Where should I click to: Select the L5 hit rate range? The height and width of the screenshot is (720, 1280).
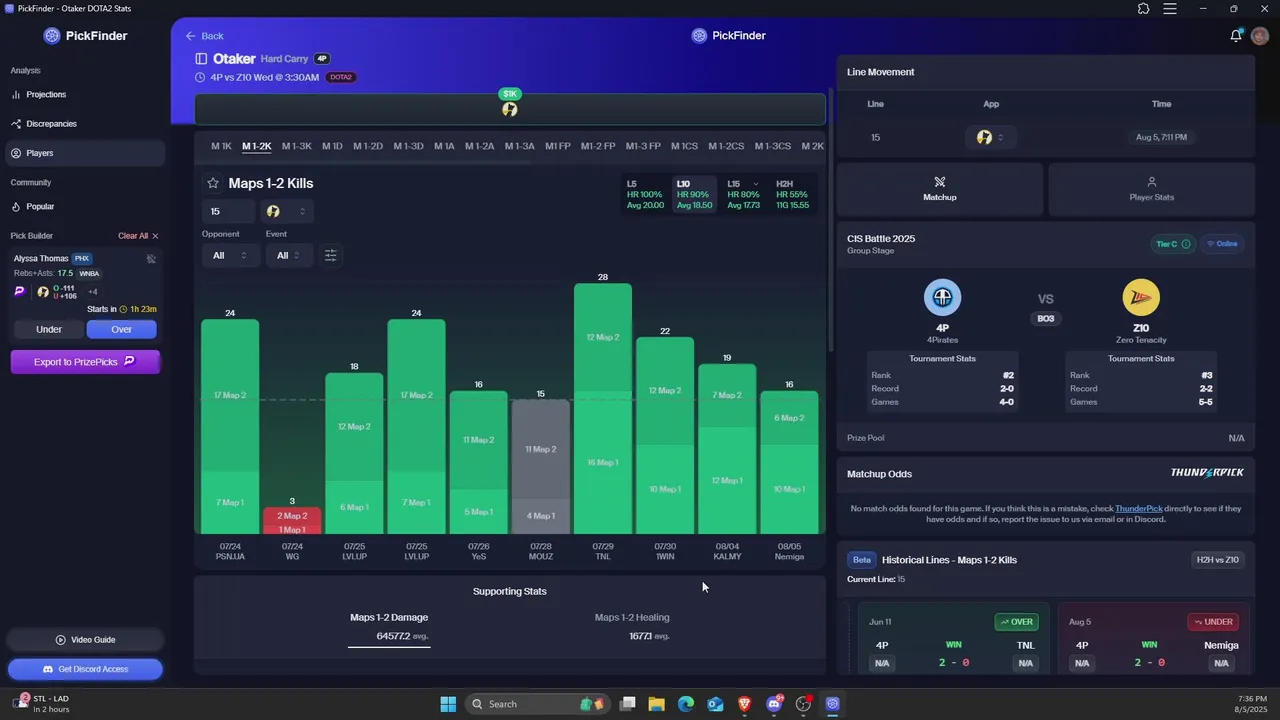point(645,195)
